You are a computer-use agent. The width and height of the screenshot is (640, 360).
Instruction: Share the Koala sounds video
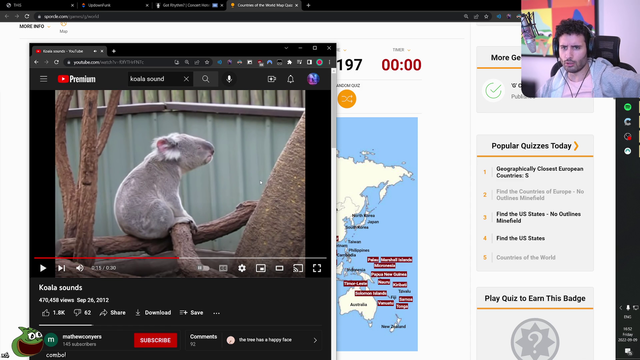point(113,313)
